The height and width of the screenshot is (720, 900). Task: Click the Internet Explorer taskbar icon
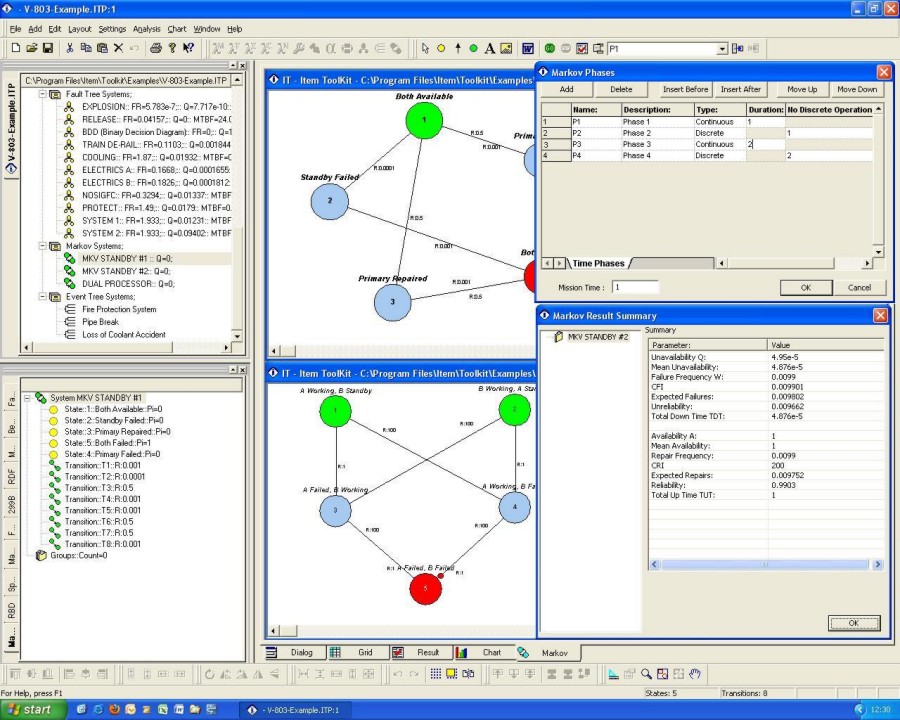(98, 710)
